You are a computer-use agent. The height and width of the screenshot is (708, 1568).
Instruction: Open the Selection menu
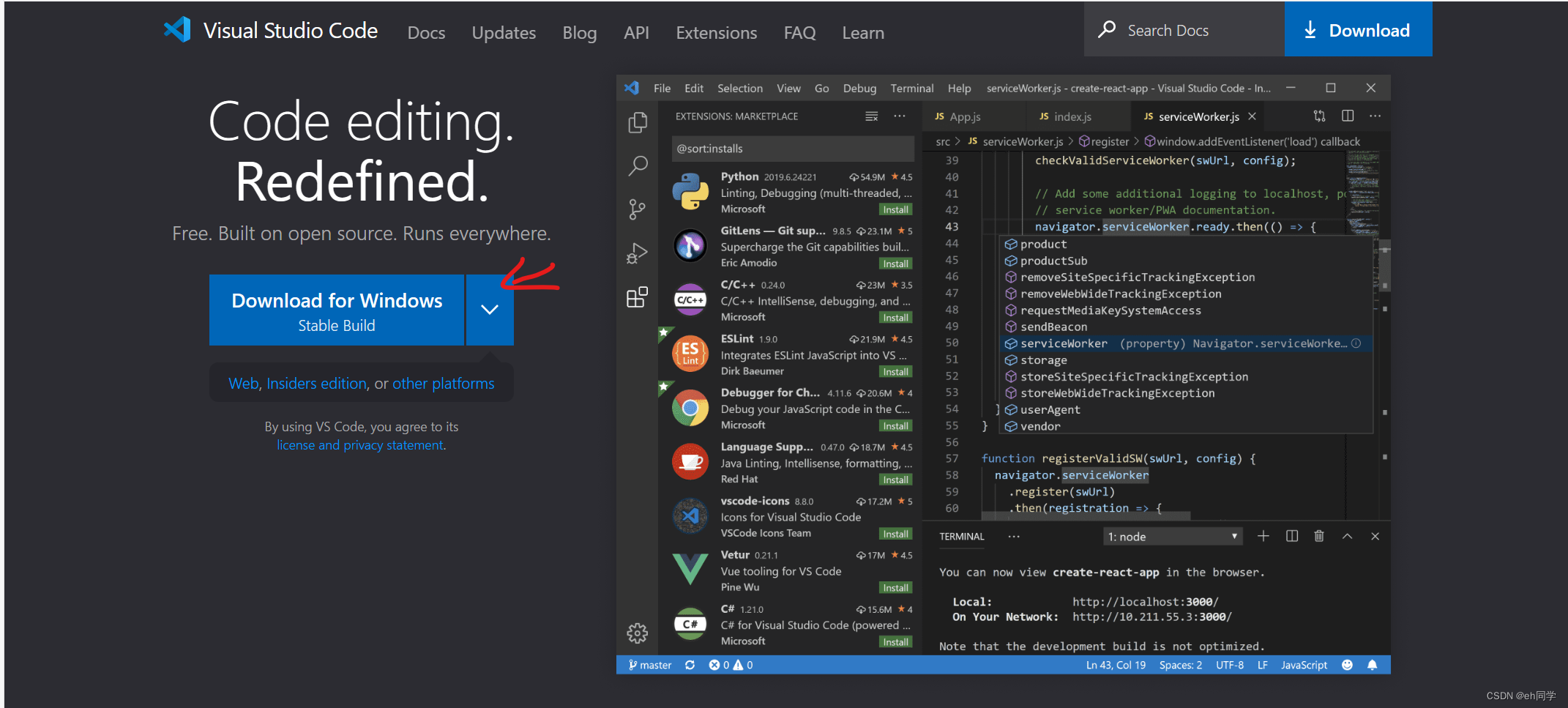pyautogui.click(x=740, y=88)
